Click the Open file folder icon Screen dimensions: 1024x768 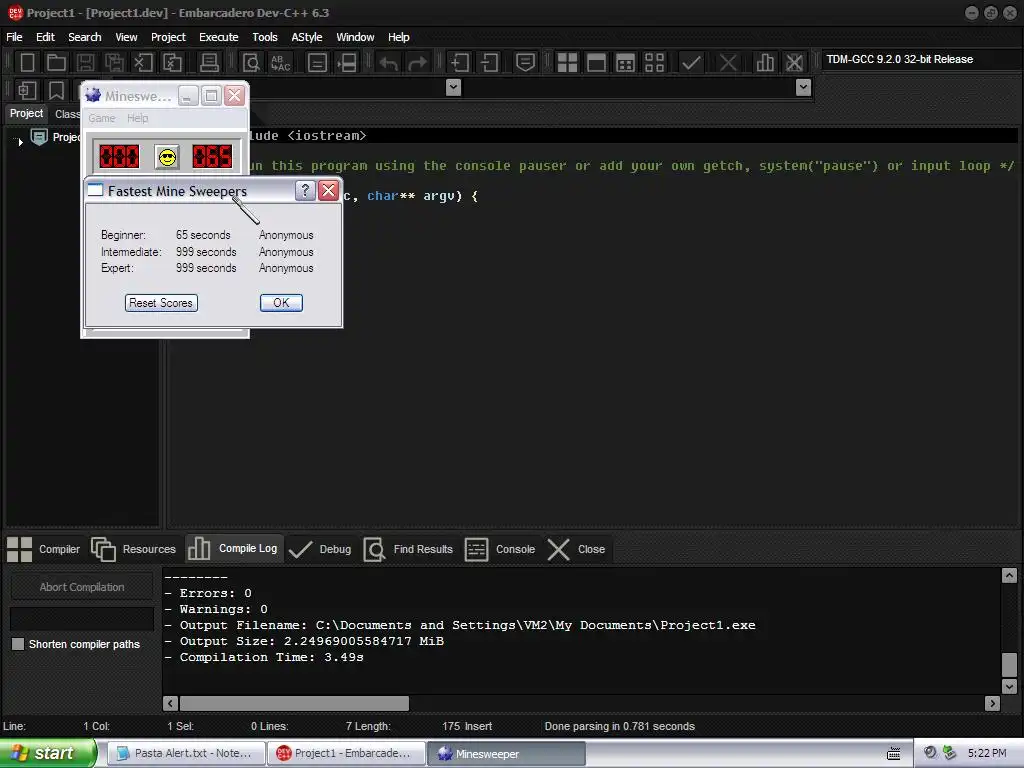(56, 63)
